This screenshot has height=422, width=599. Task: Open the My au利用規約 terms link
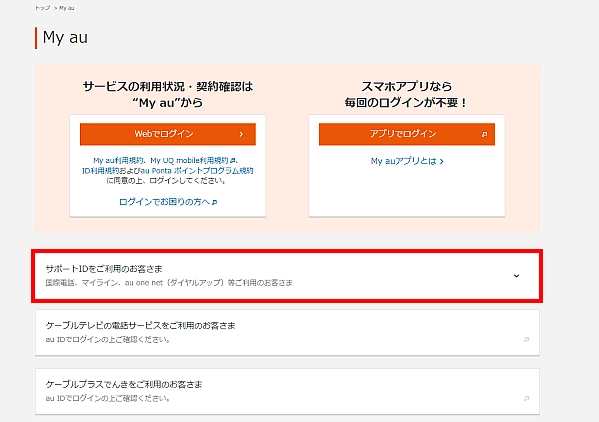coord(118,160)
